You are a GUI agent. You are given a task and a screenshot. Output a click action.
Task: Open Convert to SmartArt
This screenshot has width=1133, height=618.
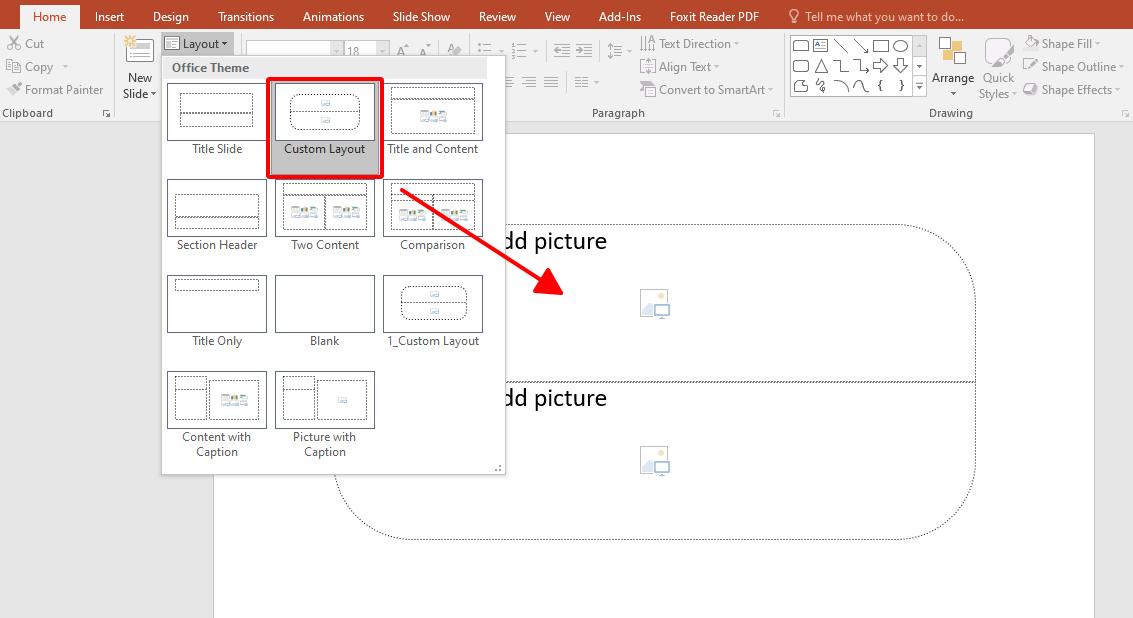pyautogui.click(x=706, y=89)
